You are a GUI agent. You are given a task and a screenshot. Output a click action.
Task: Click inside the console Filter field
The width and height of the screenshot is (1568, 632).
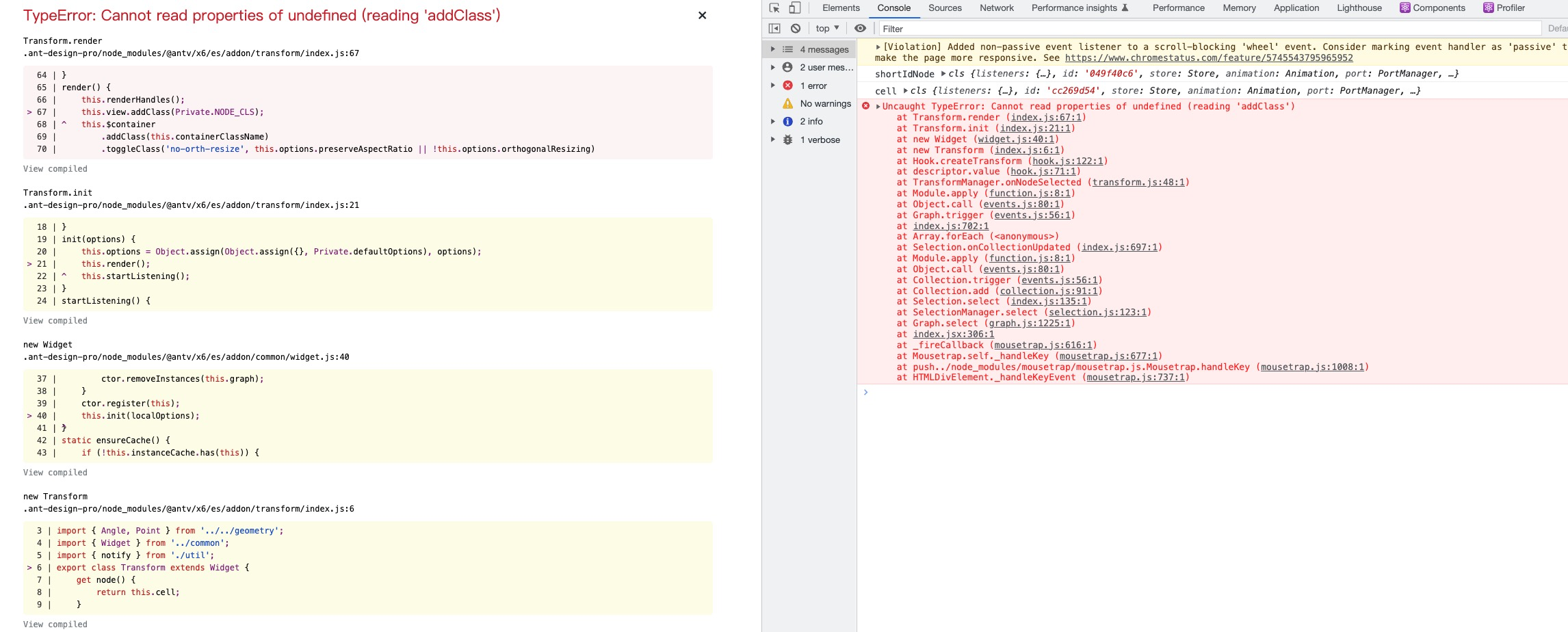pyautogui.click(x=958, y=28)
